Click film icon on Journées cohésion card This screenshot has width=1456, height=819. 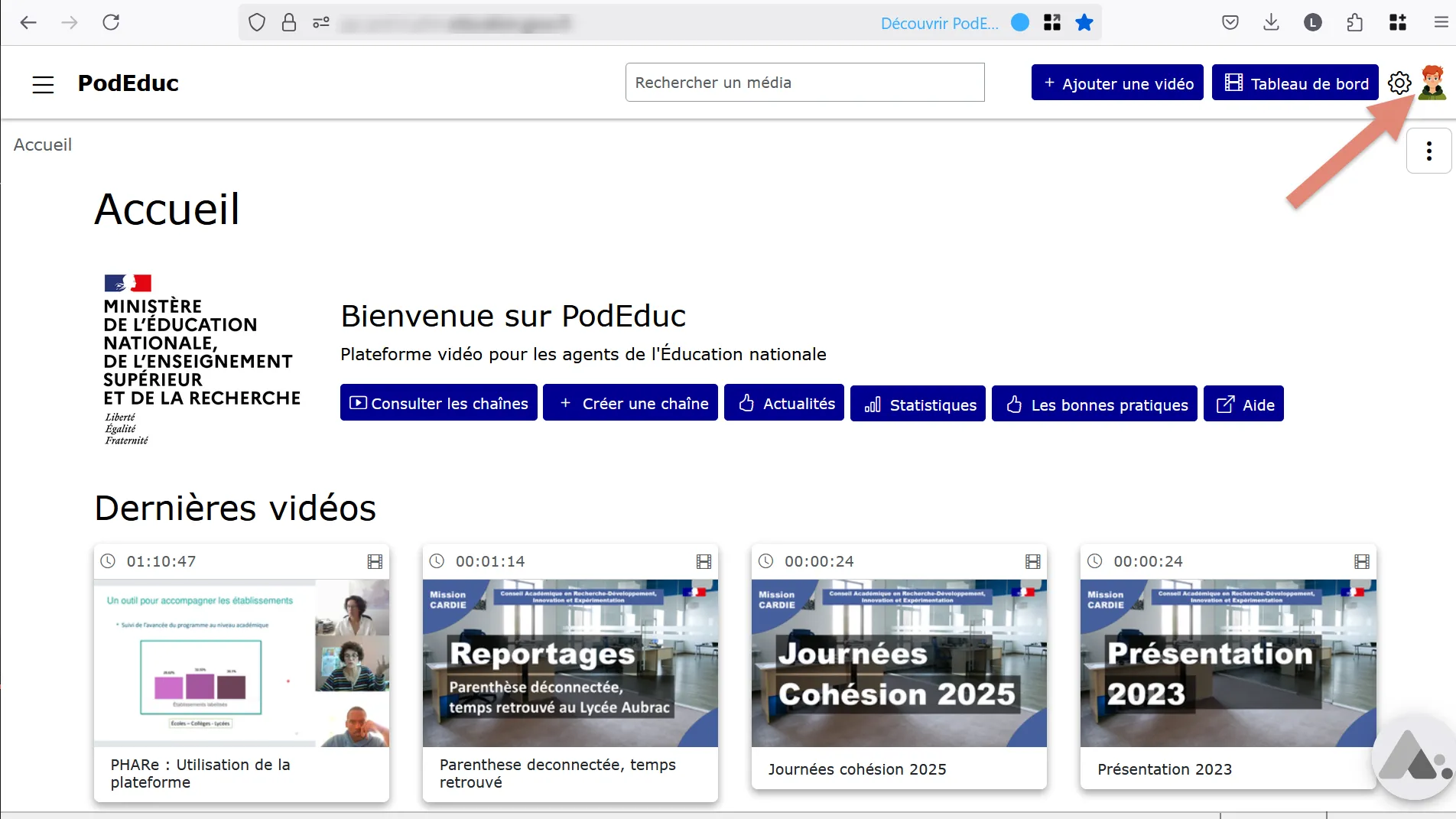click(1032, 561)
